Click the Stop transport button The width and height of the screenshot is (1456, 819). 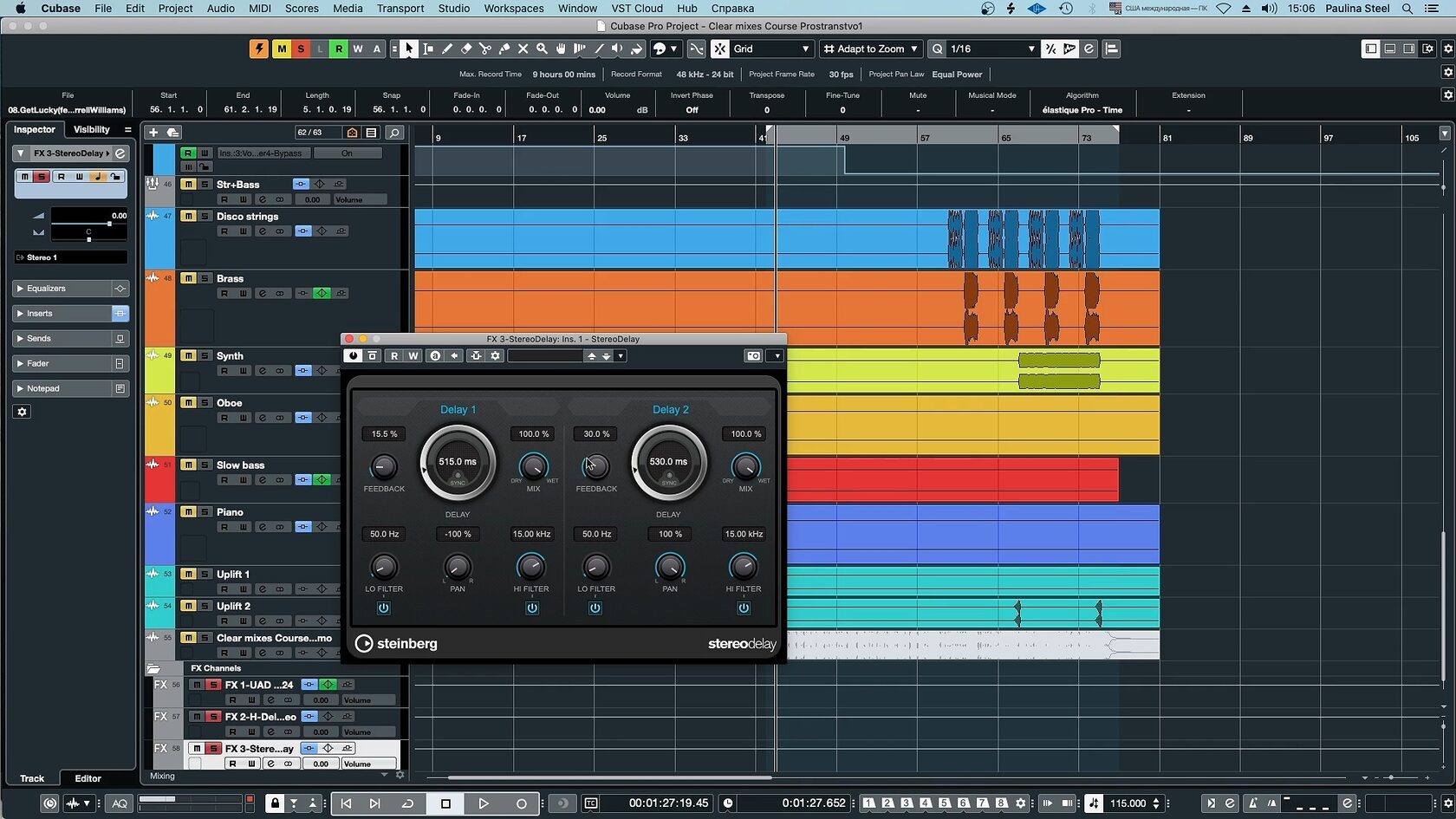click(x=445, y=803)
